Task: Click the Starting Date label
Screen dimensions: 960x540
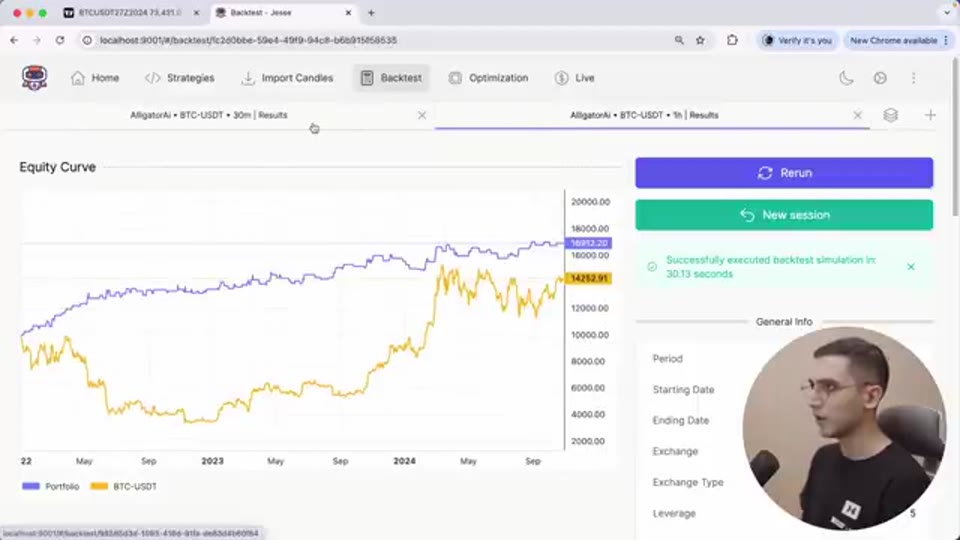Action: click(683, 389)
